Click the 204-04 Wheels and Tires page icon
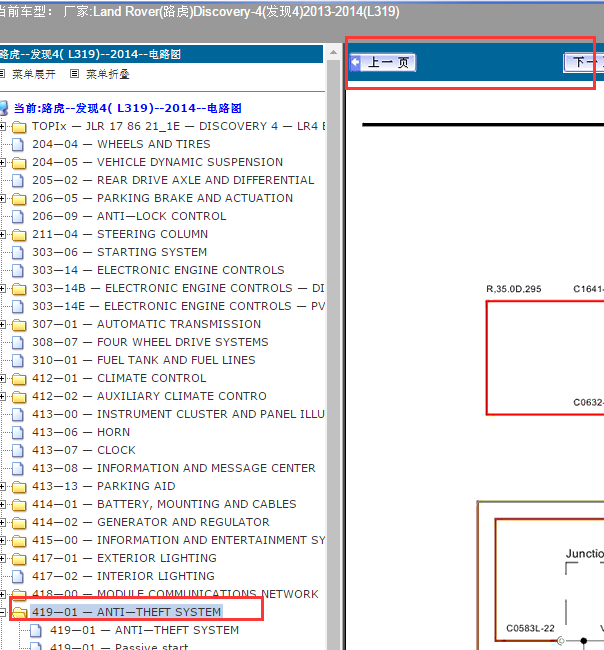 [18, 144]
